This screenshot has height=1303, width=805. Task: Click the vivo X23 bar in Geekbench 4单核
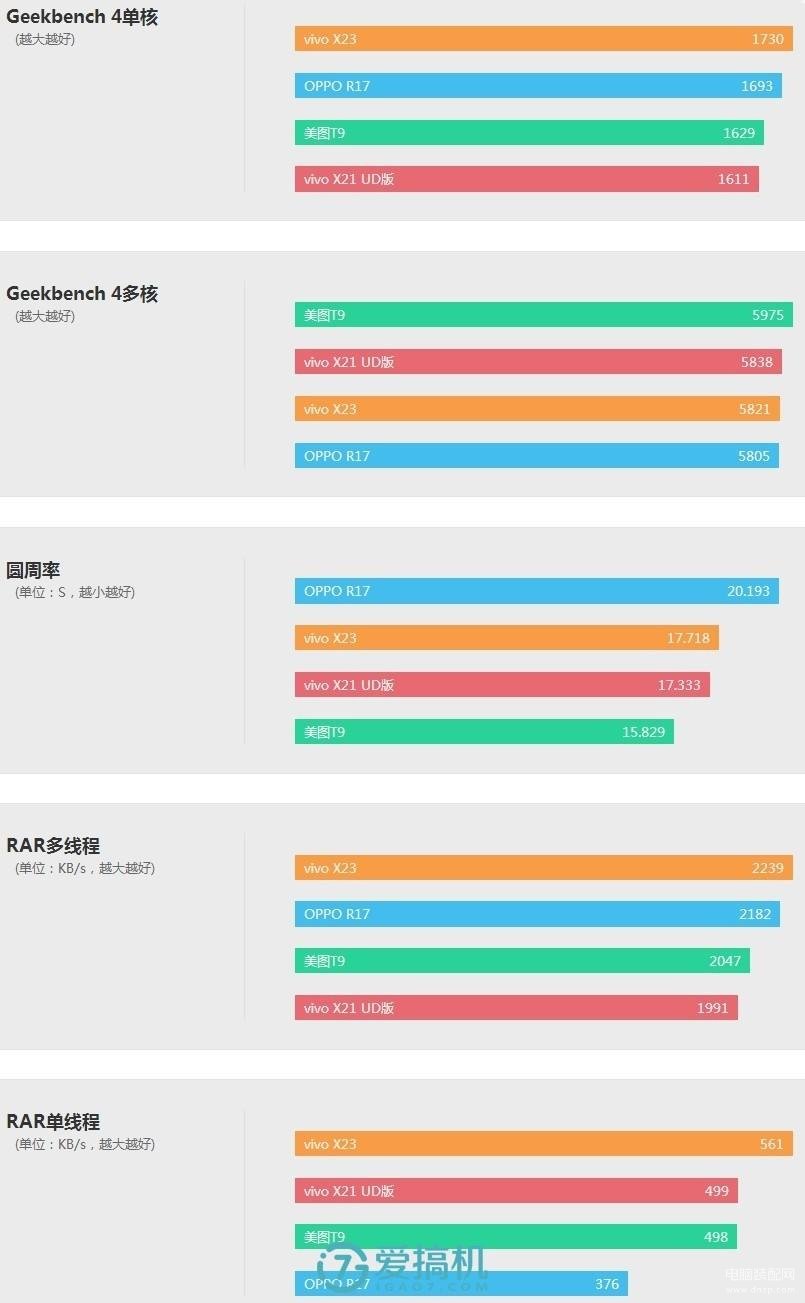coord(544,39)
